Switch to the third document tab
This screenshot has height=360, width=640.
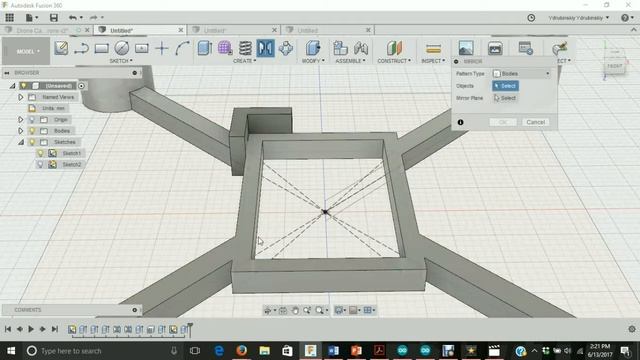click(x=234, y=30)
